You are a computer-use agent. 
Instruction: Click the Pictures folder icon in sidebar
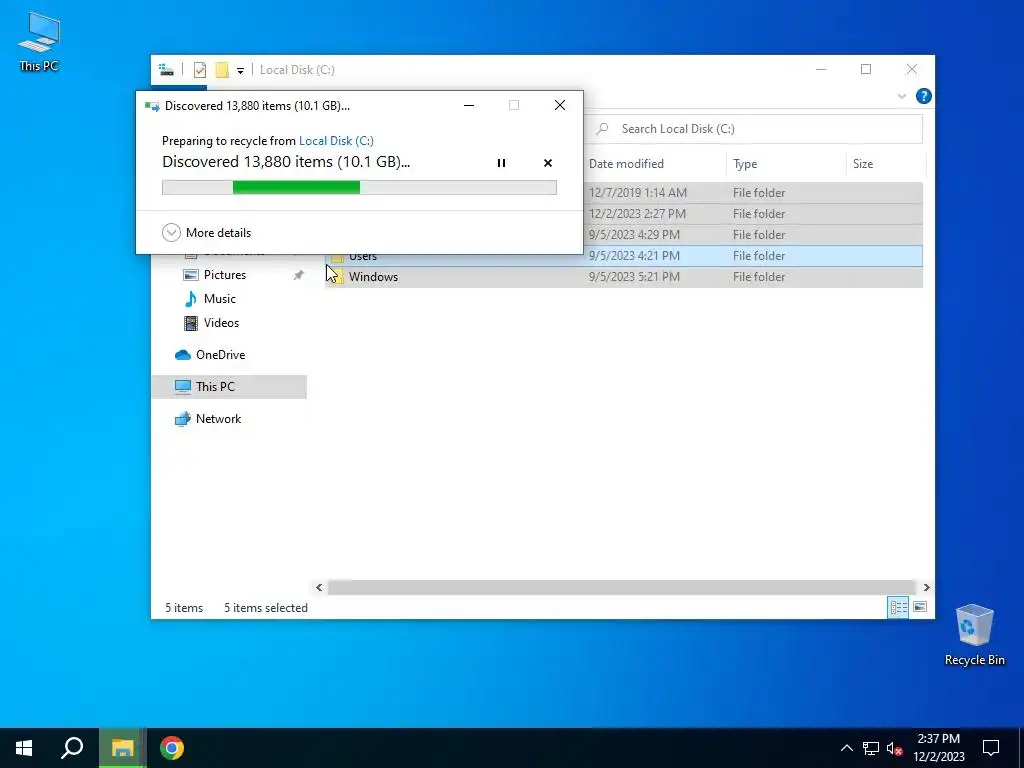191,275
